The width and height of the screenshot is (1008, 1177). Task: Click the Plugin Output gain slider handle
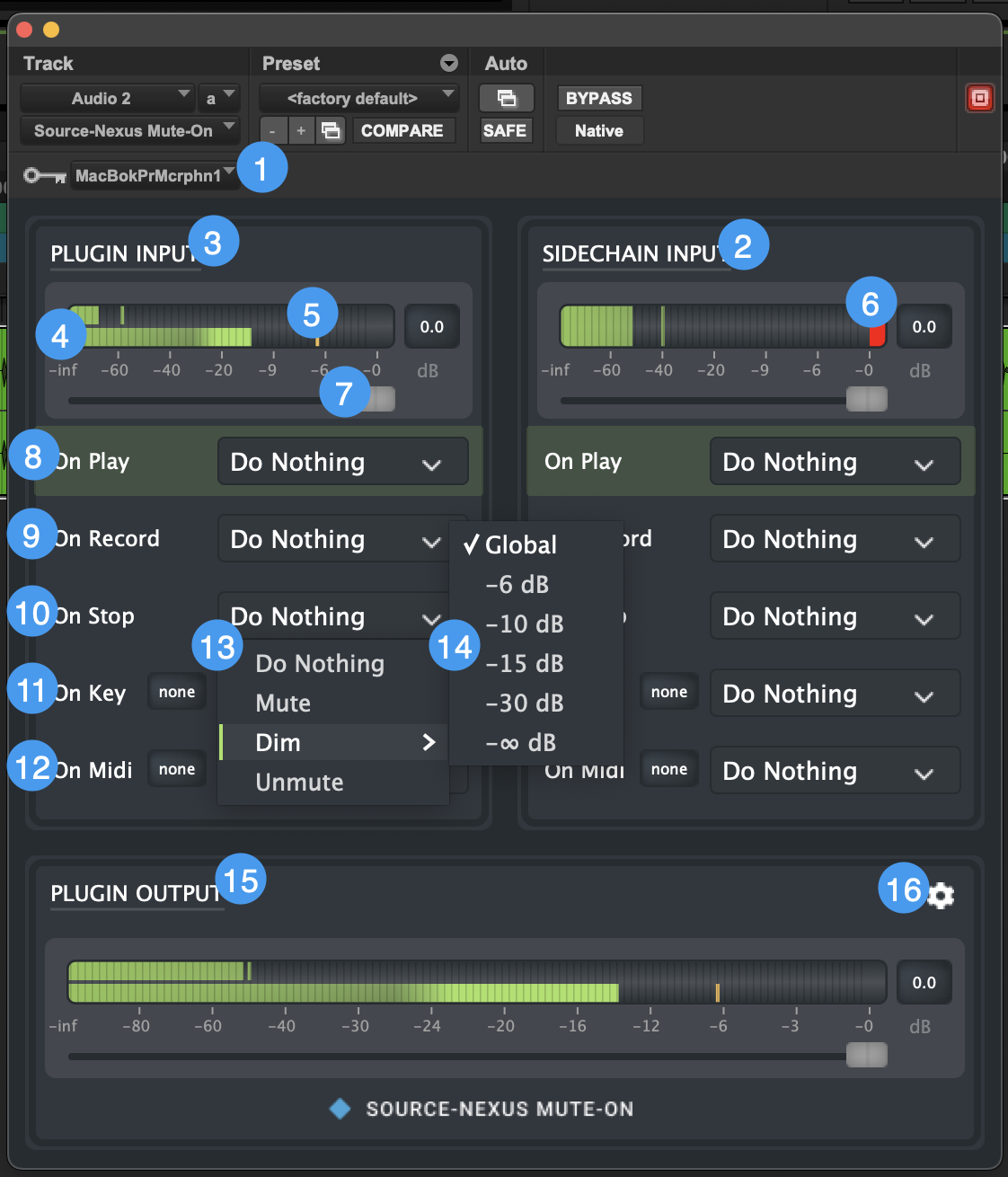867,1055
